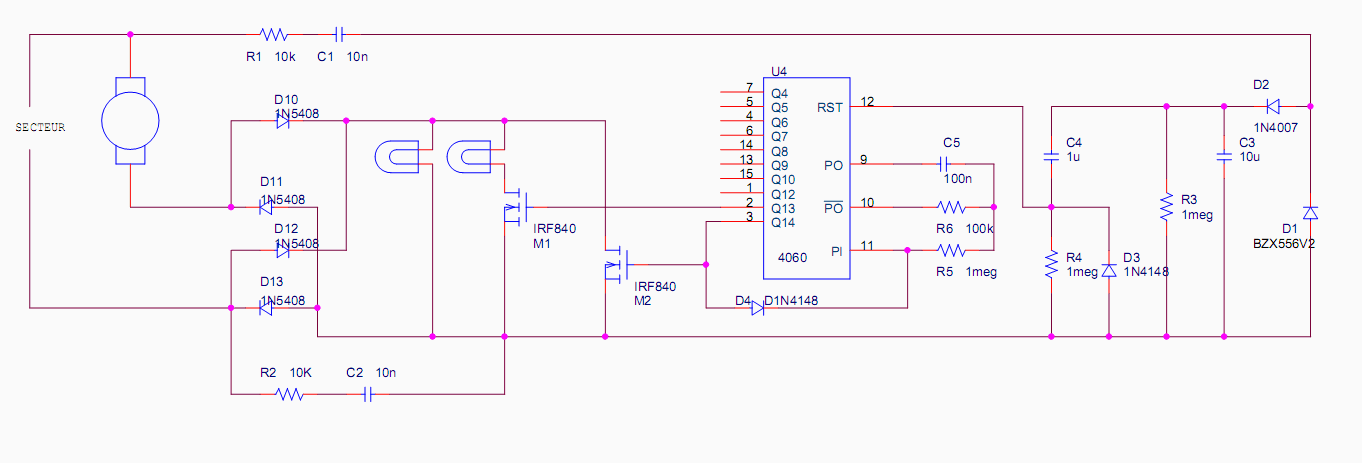1362x463 pixels.
Task: Select the C1 10n capacitor symbol
Action: (x=339, y=35)
